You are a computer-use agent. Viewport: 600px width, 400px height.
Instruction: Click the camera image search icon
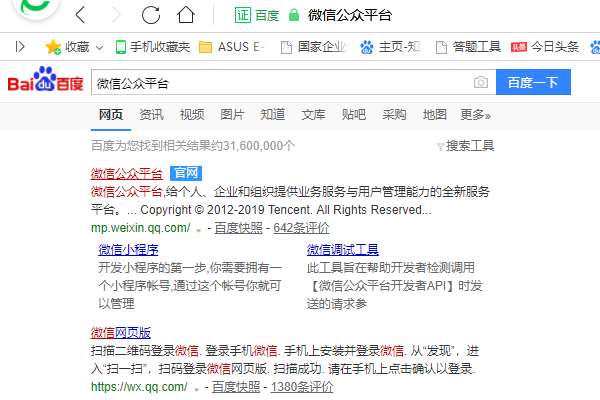[x=481, y=82]
